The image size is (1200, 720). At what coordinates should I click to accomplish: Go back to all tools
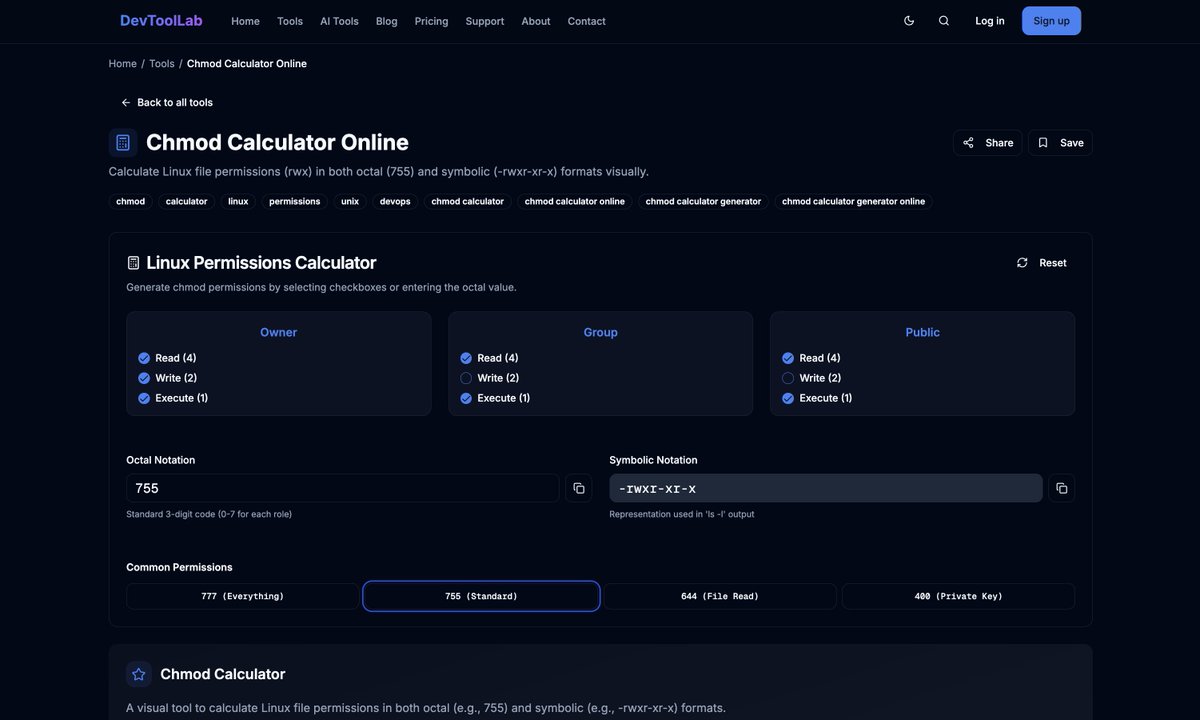(167, 103)
